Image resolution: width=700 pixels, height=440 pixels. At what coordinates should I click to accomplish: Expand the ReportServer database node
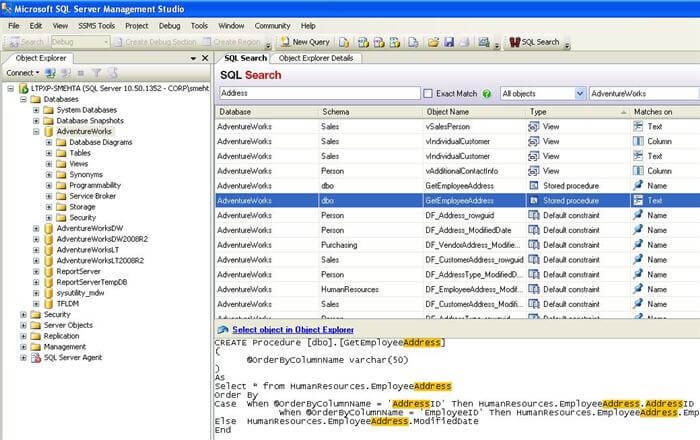pos(36,271)
